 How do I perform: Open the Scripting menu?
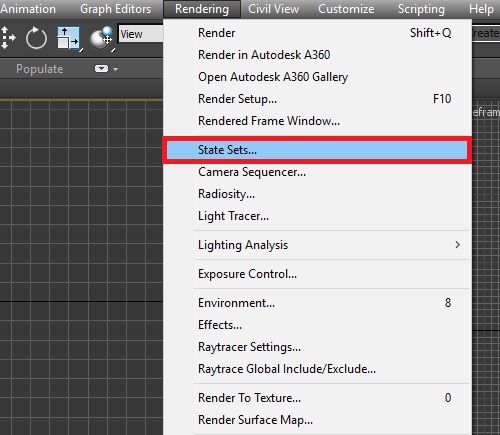click(421, 9)
